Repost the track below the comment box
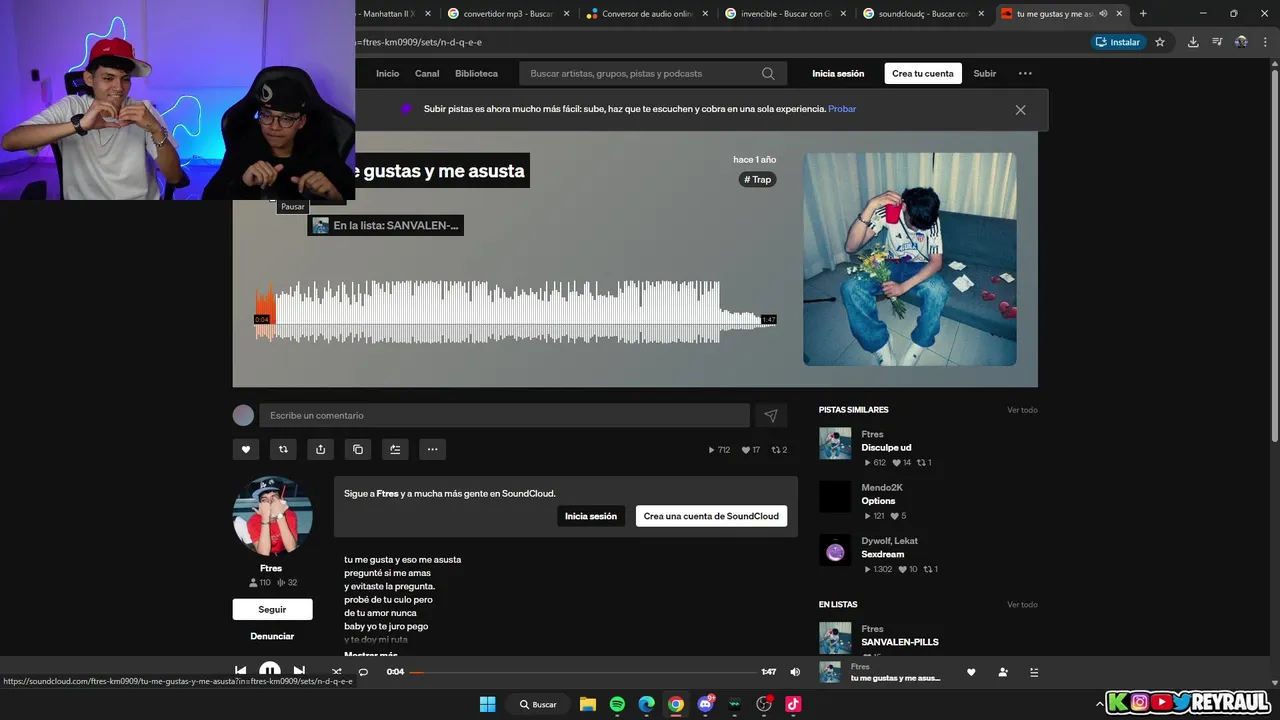The image size is (1280, 720). tap(283, 449)
